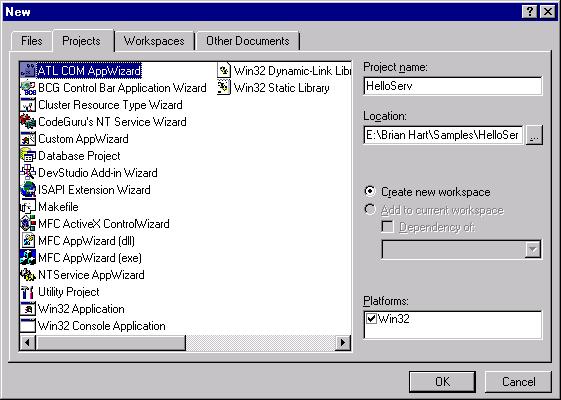Pick the NTService AppWizard icon
Image resolution: width=561 pixels, height=400 pixels.
28,275
